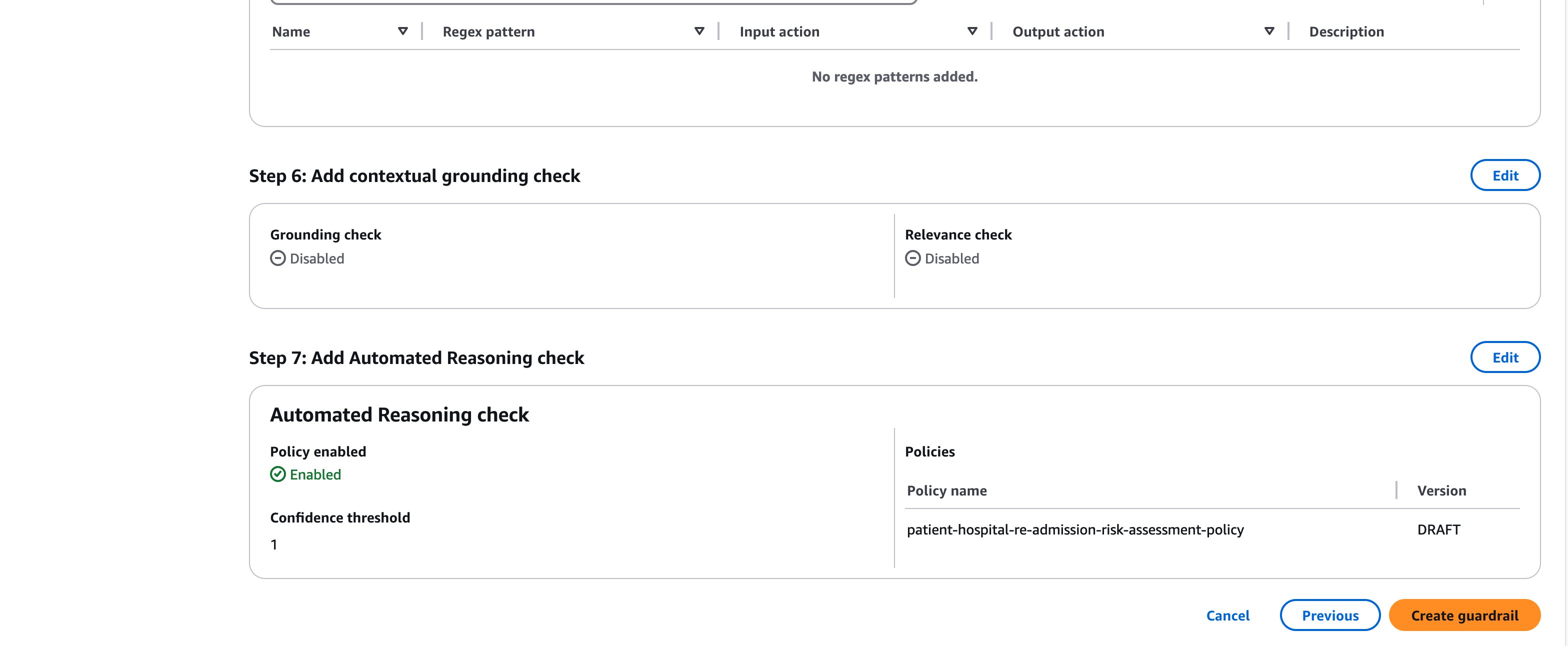Screen dimensions: 1568x646
Task: Select the patient-hospital-re-admission policy row
Action: (1075, 529)
